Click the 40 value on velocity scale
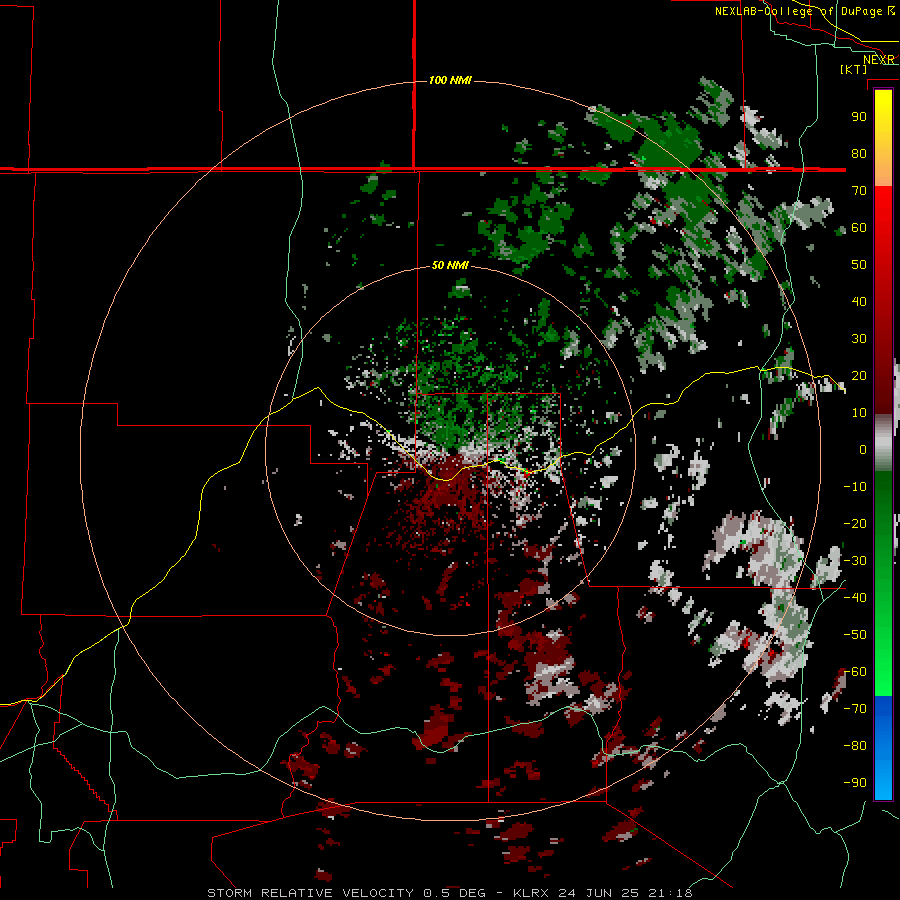This screenshot has width=900, height=900. [859, 301]
